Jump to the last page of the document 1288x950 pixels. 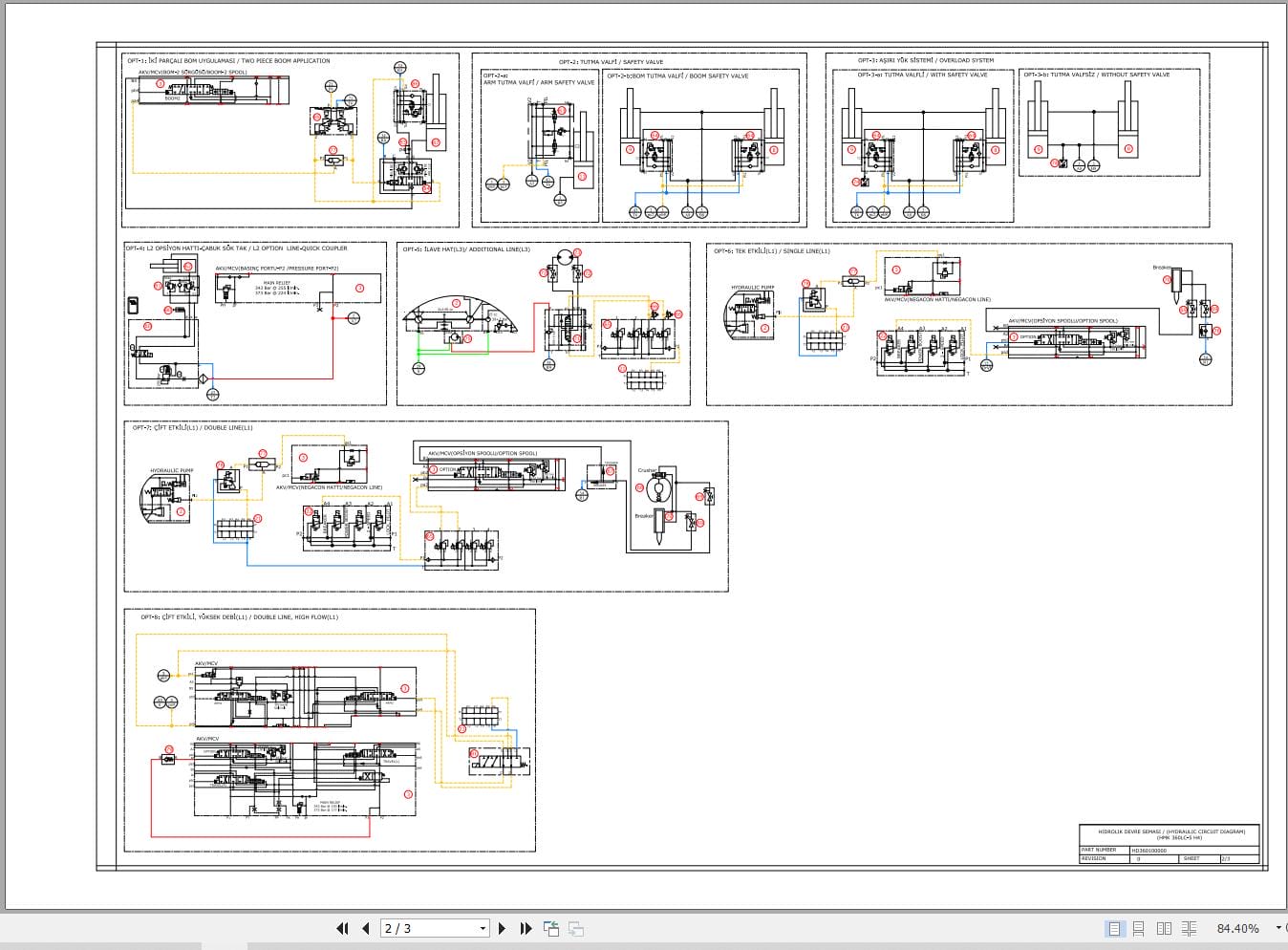pyautogui.click(x=526, y=928)
